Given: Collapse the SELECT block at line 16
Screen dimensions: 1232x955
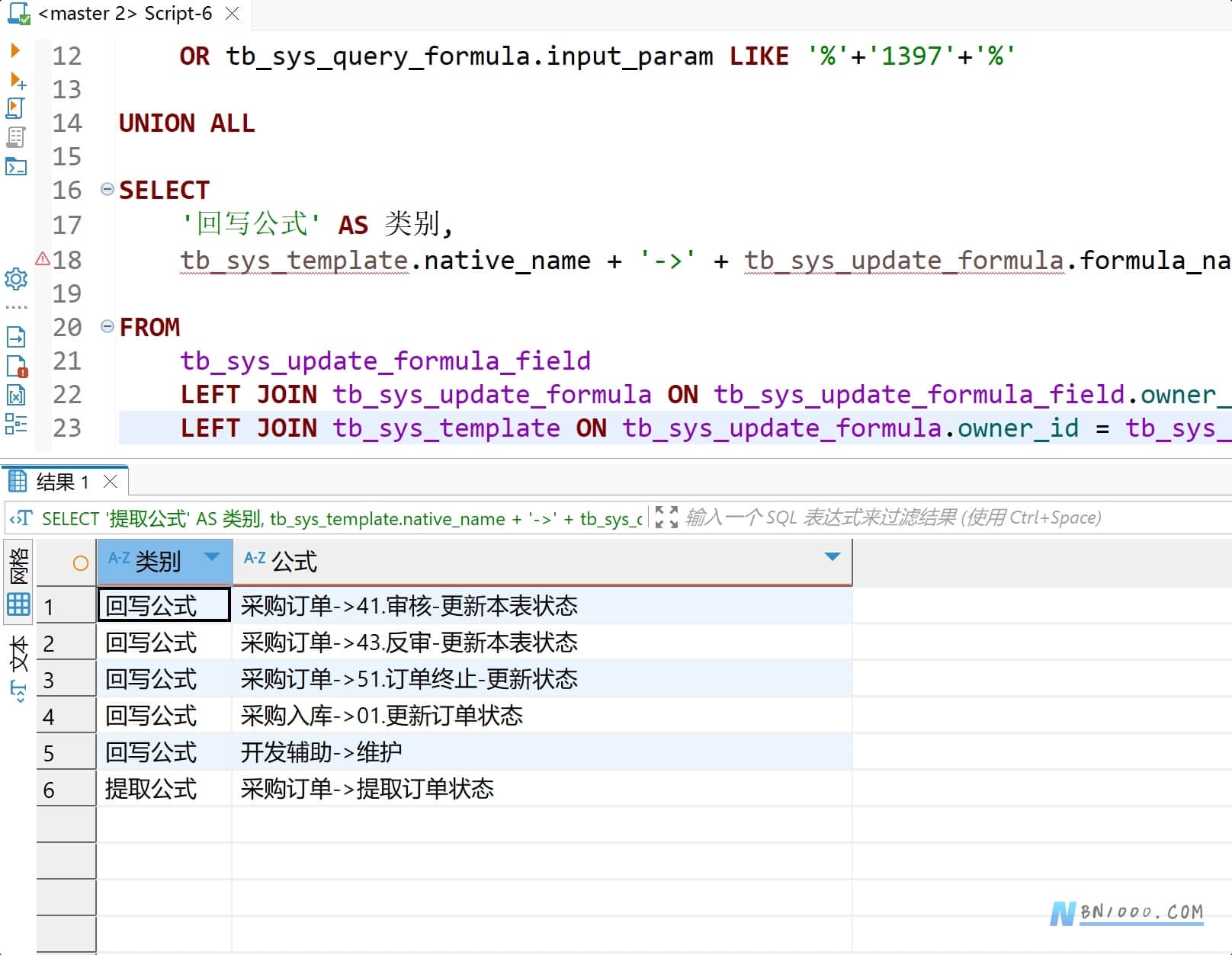Looking at the screenshot, I should (x=107, y=189).
